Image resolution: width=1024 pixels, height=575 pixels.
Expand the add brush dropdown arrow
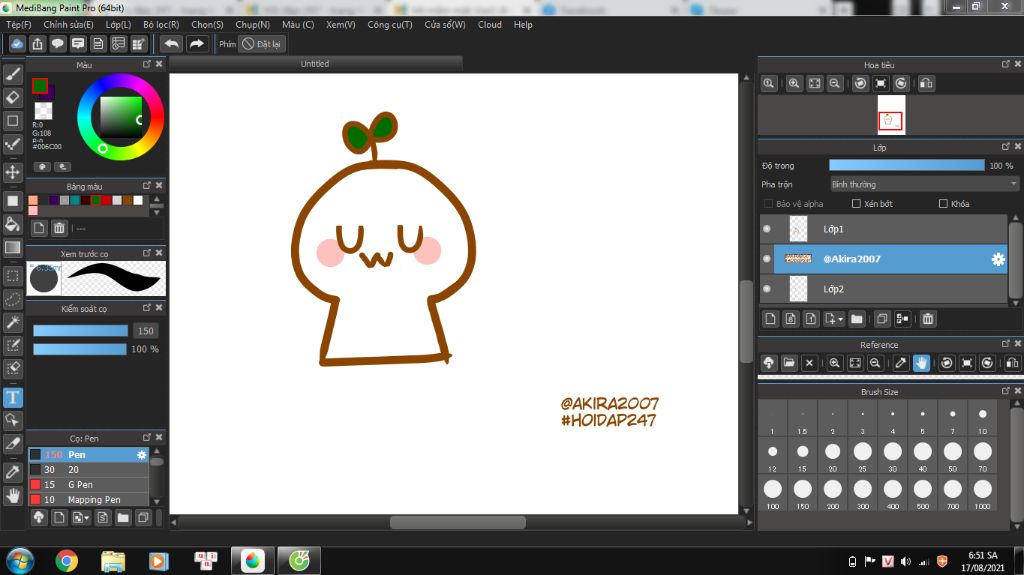(87, 518)
